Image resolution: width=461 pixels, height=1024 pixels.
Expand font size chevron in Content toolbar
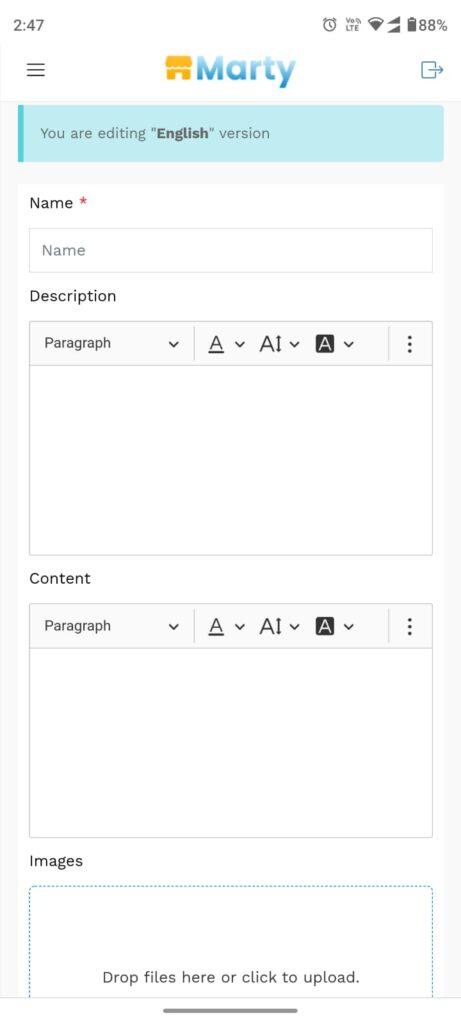coord(294,627)
